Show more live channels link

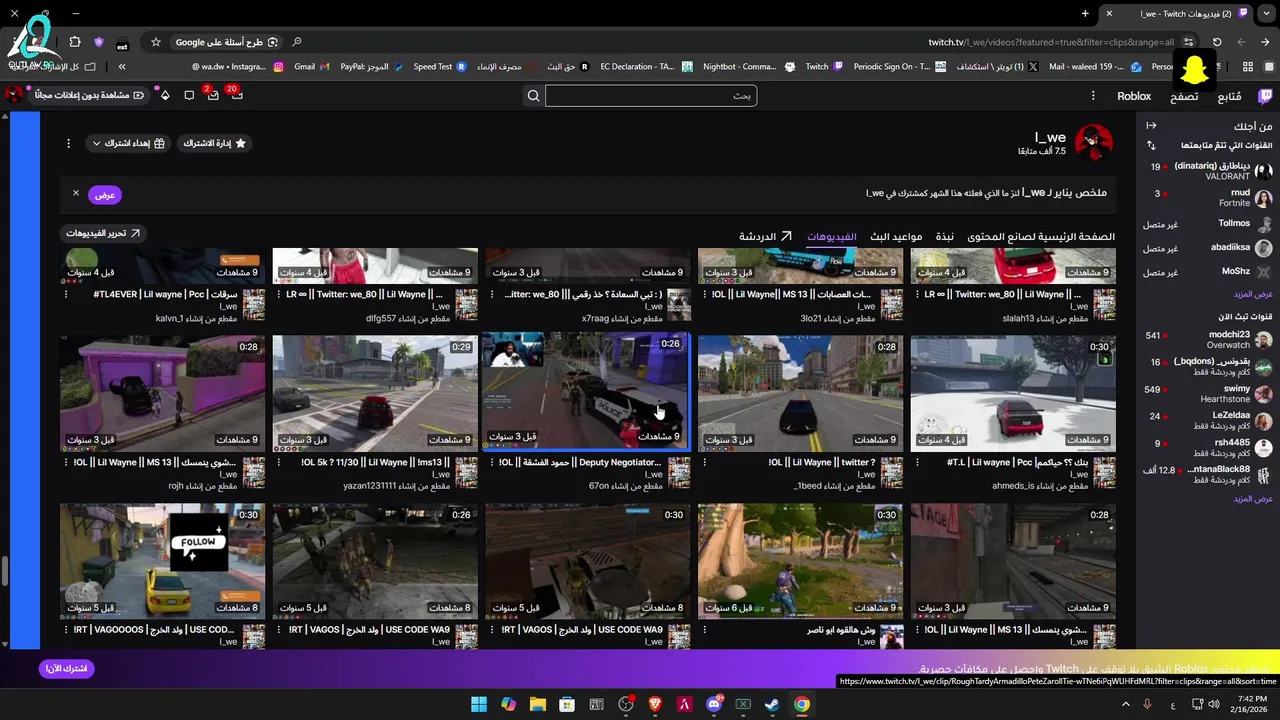pyautogui.click(x=1252, y=498)
